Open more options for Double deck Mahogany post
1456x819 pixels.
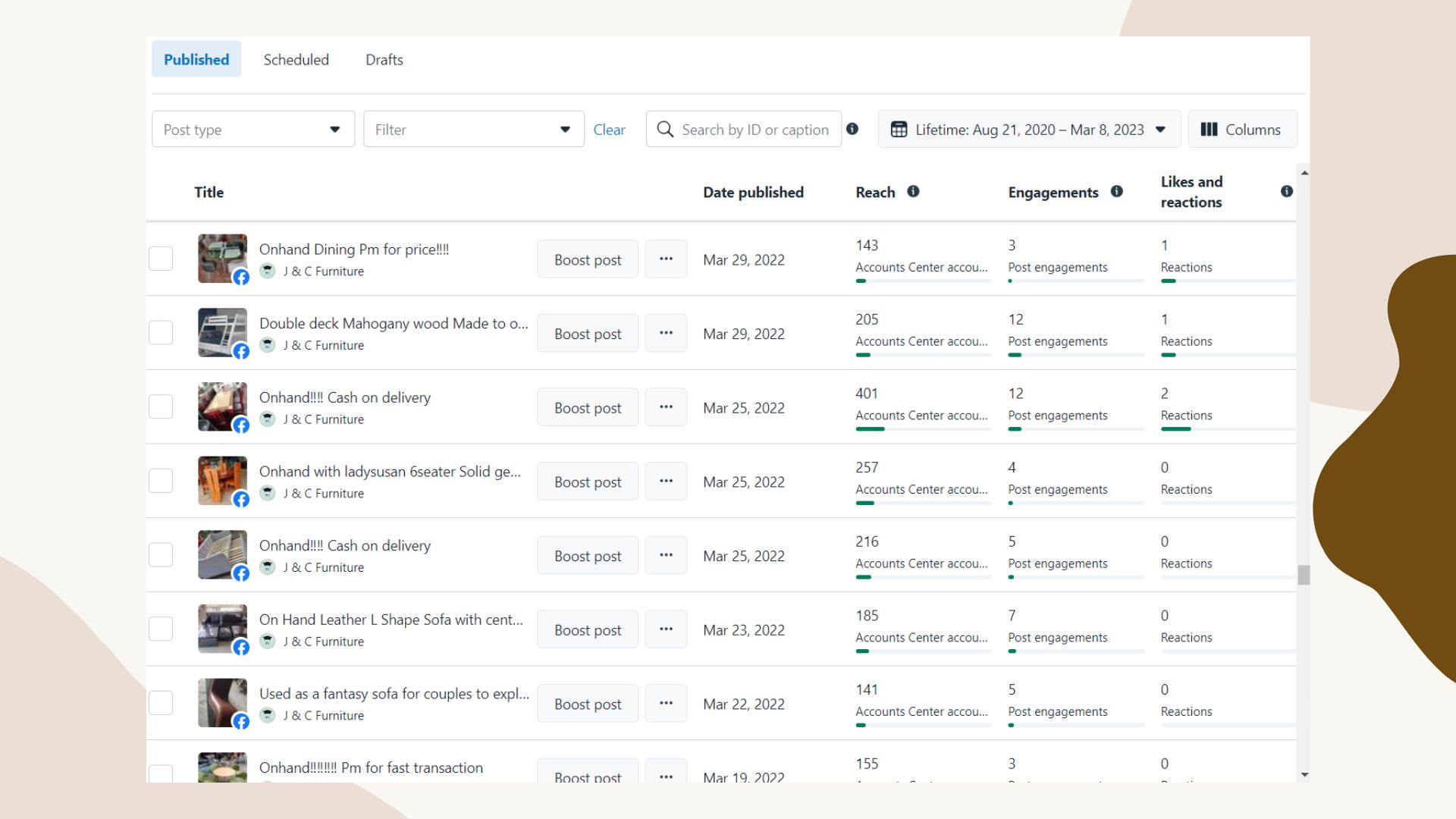click(x=666, y=333)
